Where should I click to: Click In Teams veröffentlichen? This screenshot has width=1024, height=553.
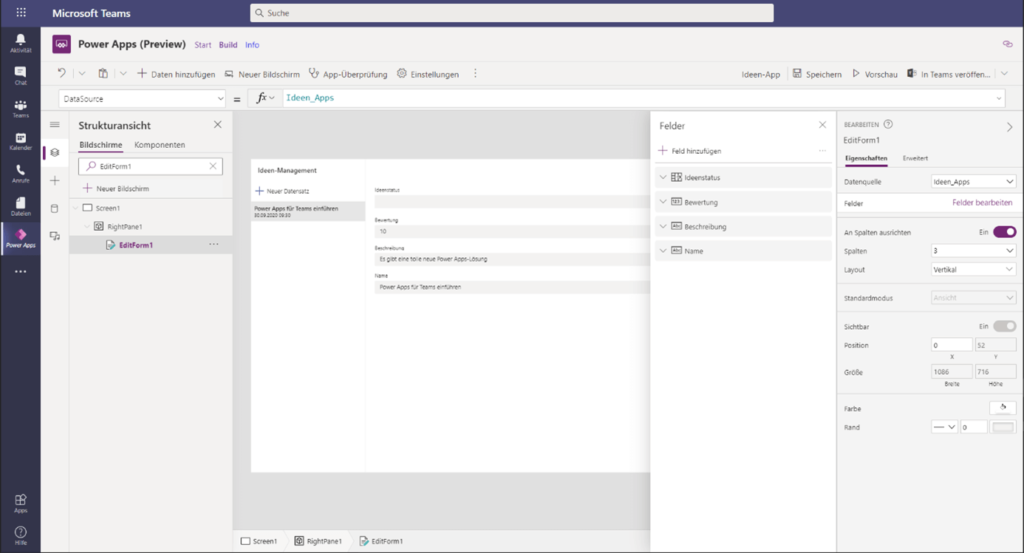948,74
